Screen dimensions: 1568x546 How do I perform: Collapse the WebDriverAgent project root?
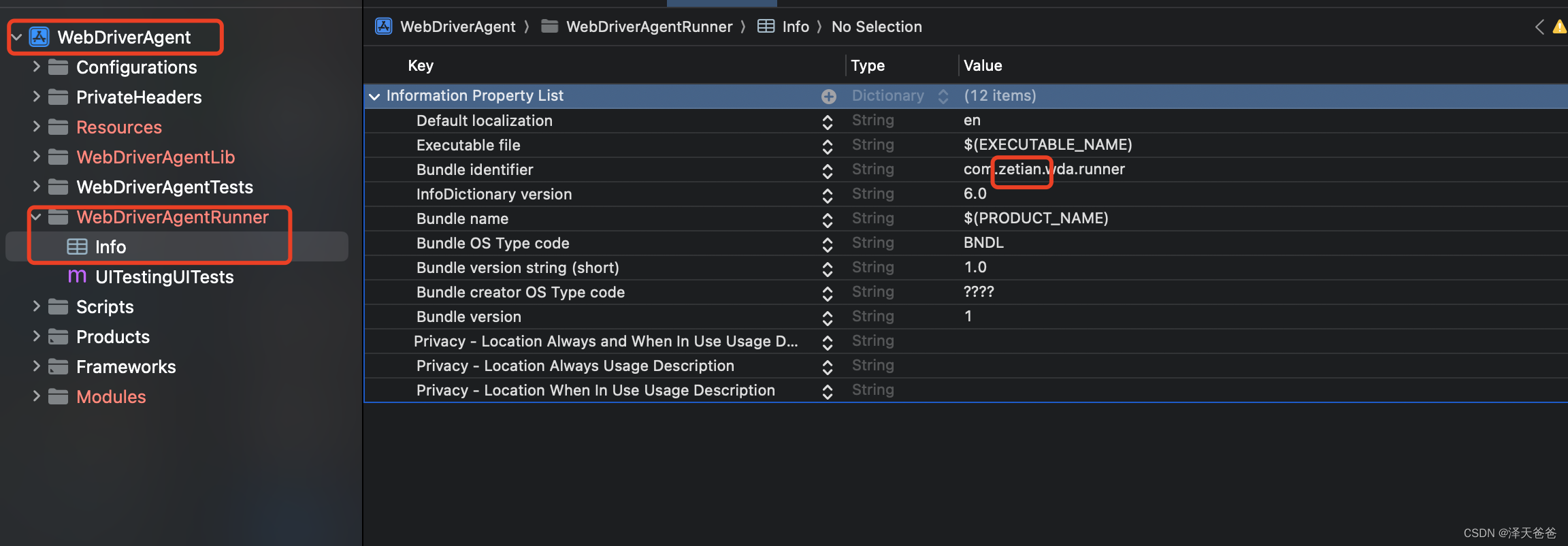(17, 37)
